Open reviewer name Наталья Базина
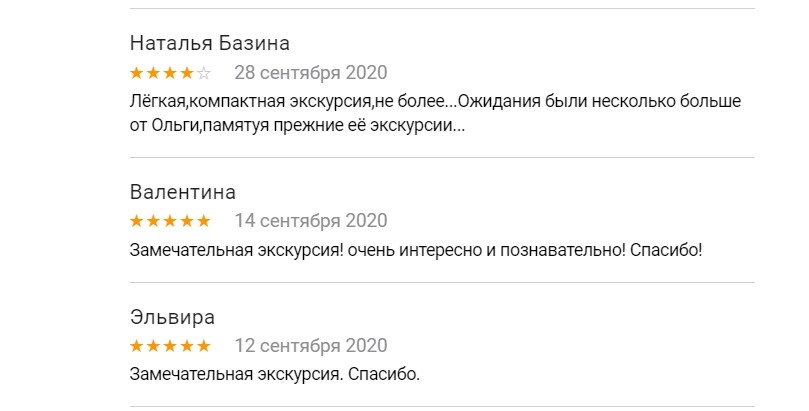Image resolution: width=809 pixels, height=411 pixels. 210,44
